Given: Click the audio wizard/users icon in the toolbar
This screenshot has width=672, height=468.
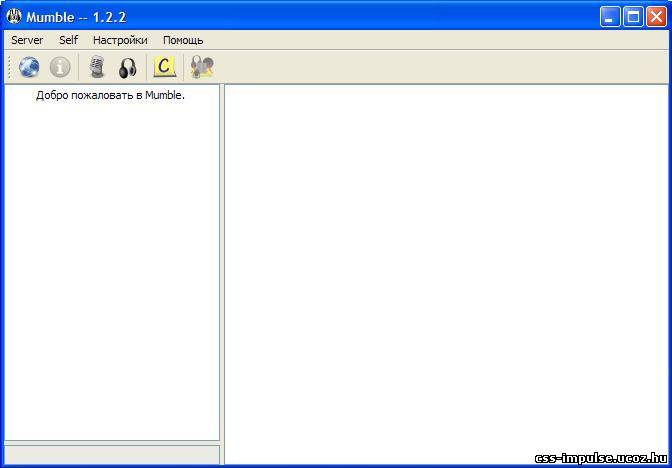Looking at the screenshot, I should point(202,67).
